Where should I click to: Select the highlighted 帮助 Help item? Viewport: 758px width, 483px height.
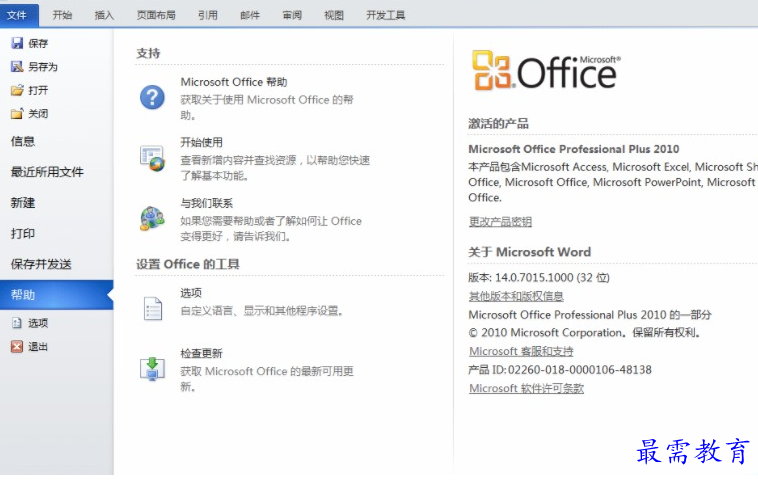point(57,294)
